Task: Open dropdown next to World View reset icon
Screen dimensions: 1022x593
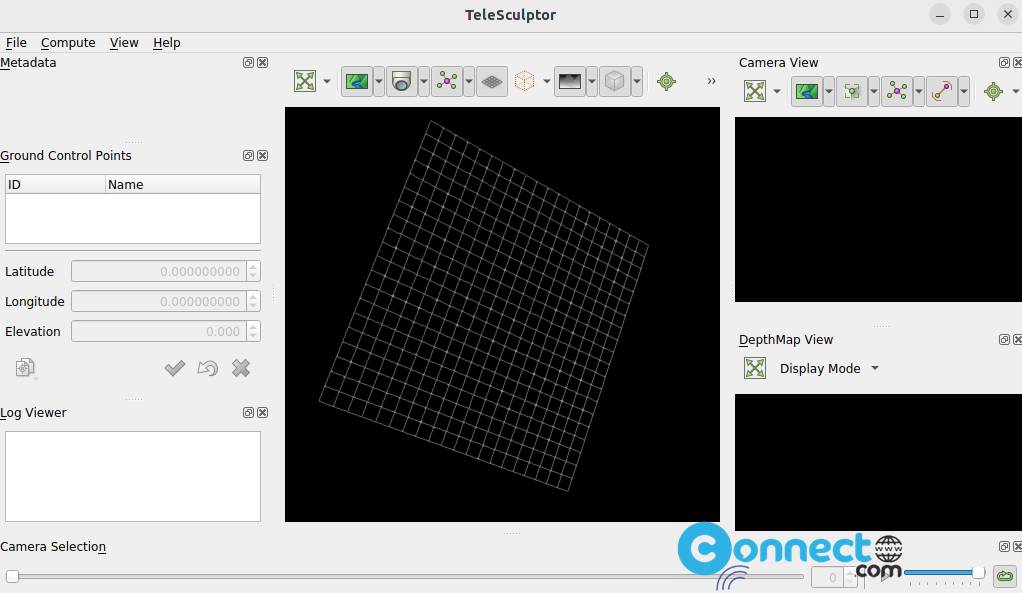Action: (x=327, y=81)
